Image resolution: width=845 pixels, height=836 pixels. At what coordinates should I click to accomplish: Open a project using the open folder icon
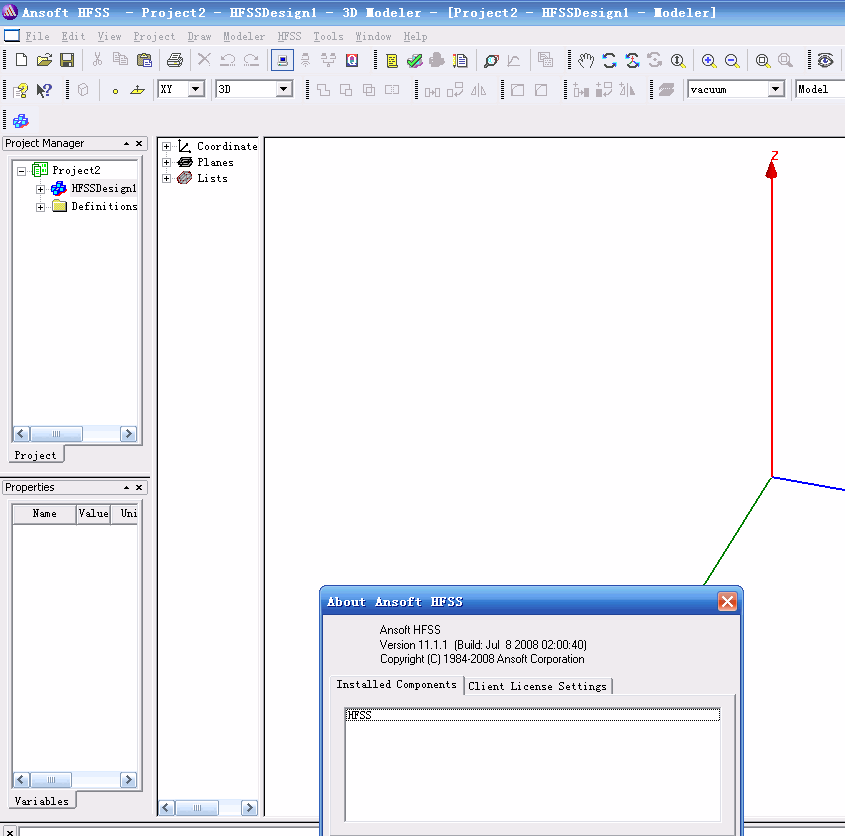44,60
